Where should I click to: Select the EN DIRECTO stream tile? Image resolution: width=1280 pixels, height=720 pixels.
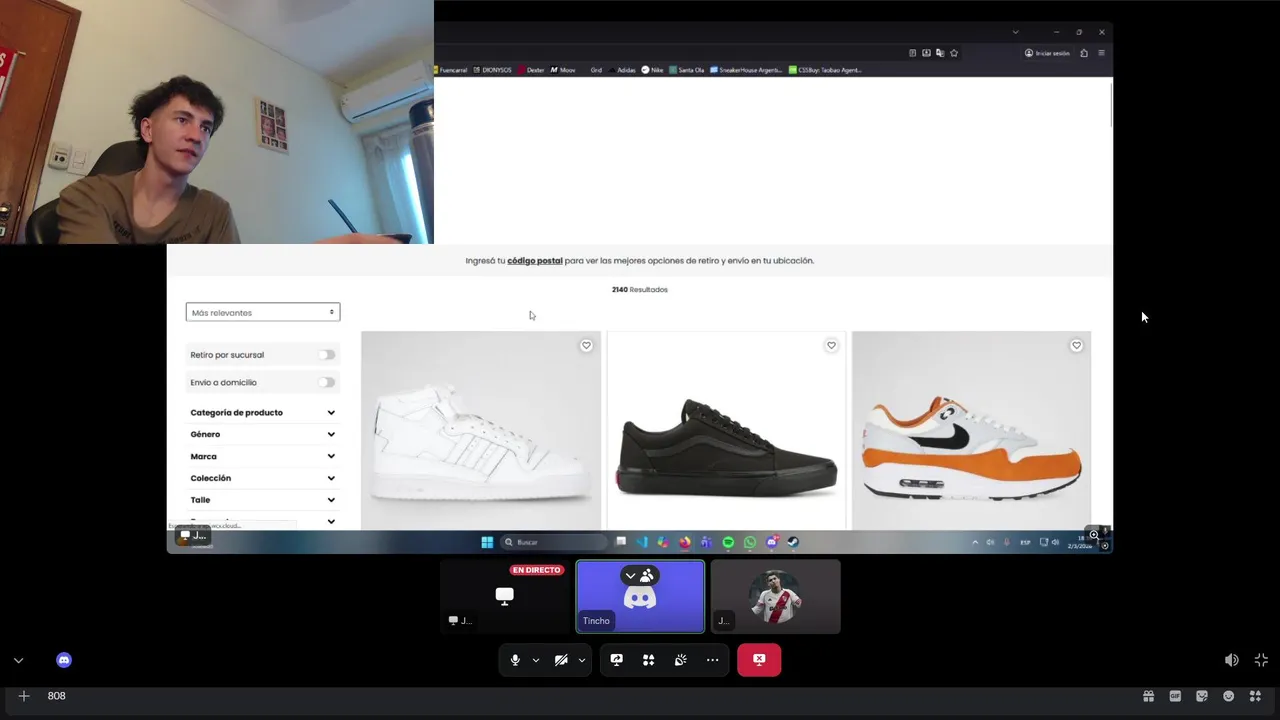point(505,597)
